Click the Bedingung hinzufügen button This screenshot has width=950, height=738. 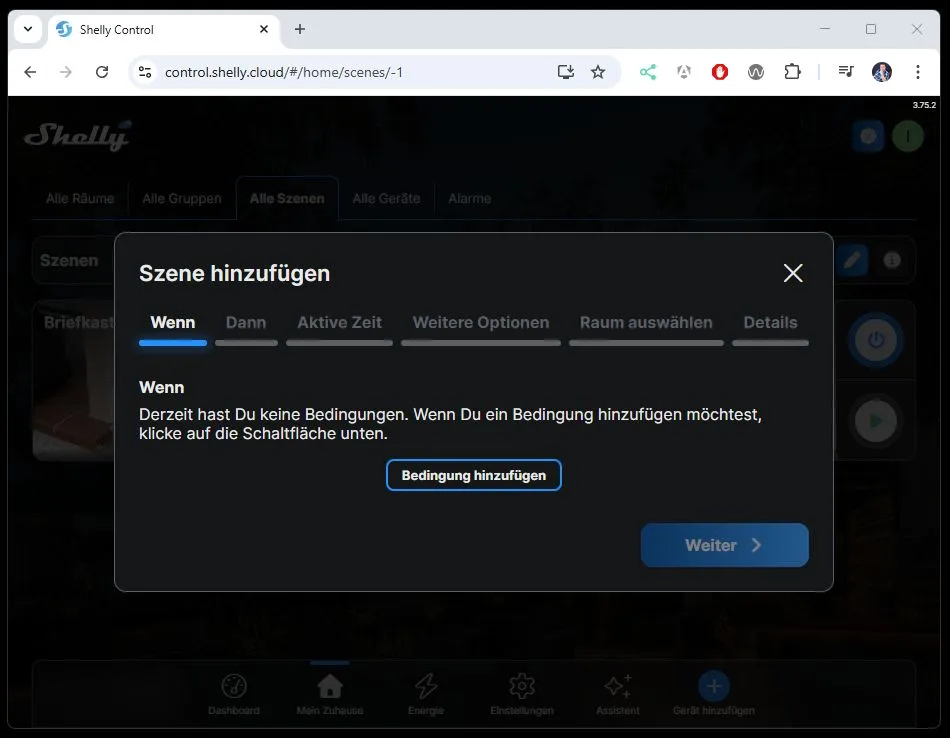(473, 475)
